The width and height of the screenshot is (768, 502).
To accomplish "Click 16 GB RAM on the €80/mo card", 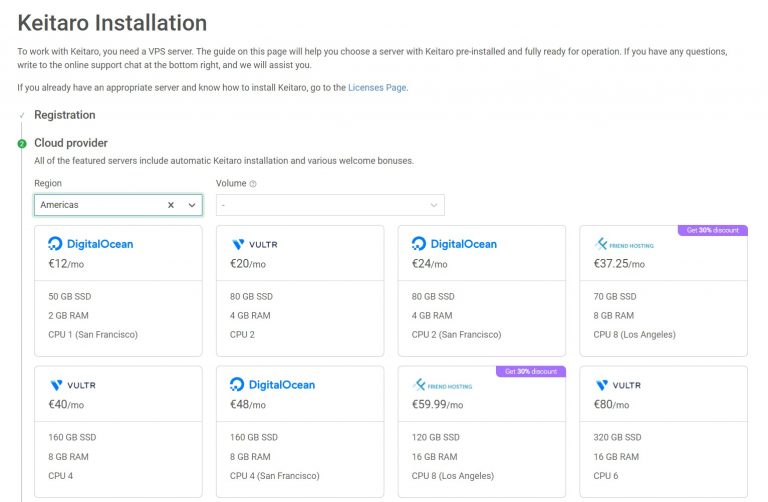I will tap(616, 457).
